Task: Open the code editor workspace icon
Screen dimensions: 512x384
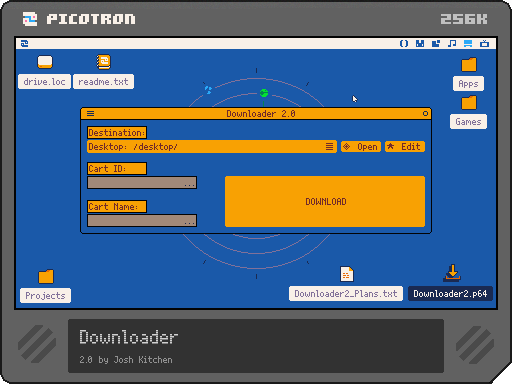Action: (404, 44)
